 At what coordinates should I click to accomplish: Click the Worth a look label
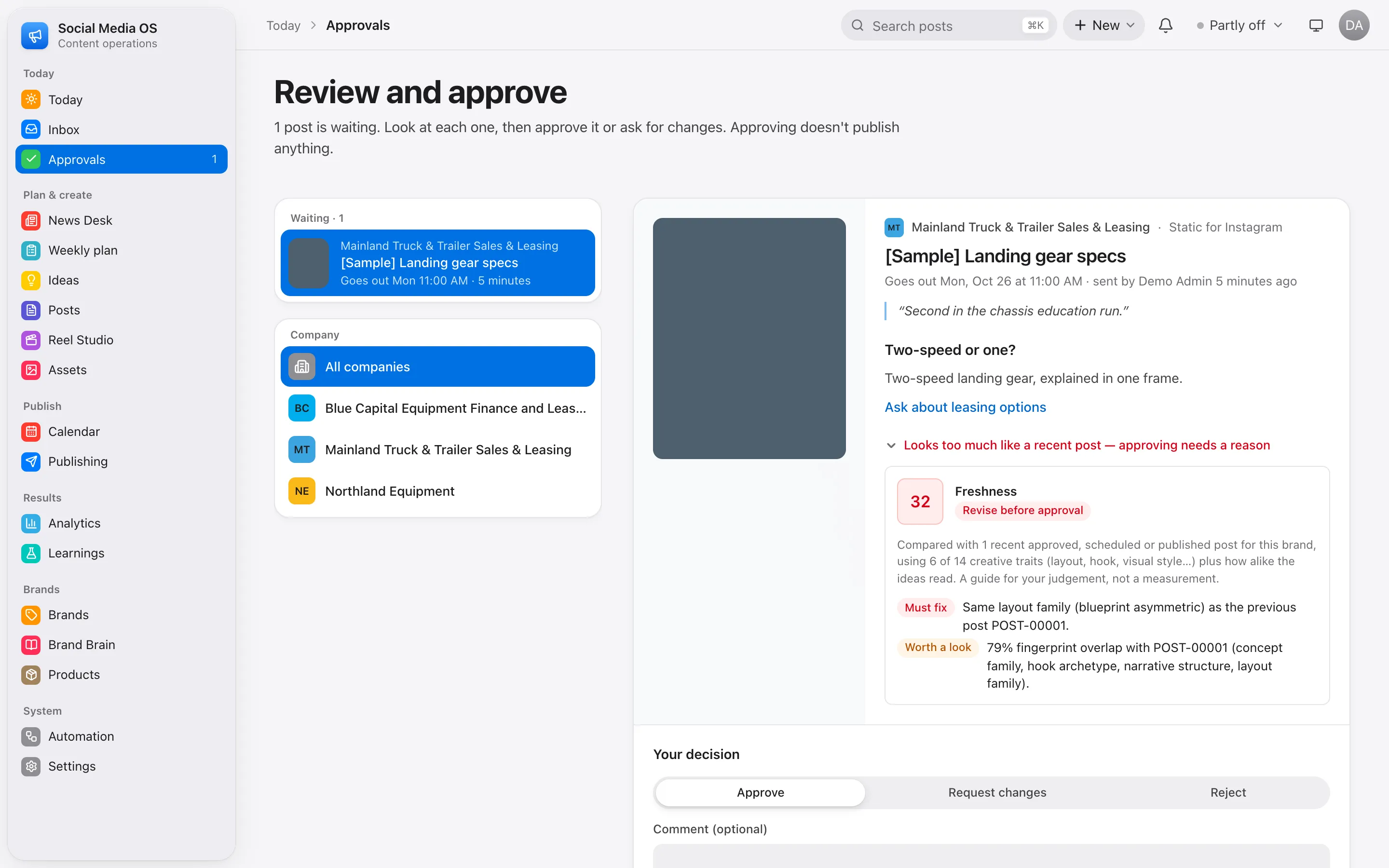point(937,648)
